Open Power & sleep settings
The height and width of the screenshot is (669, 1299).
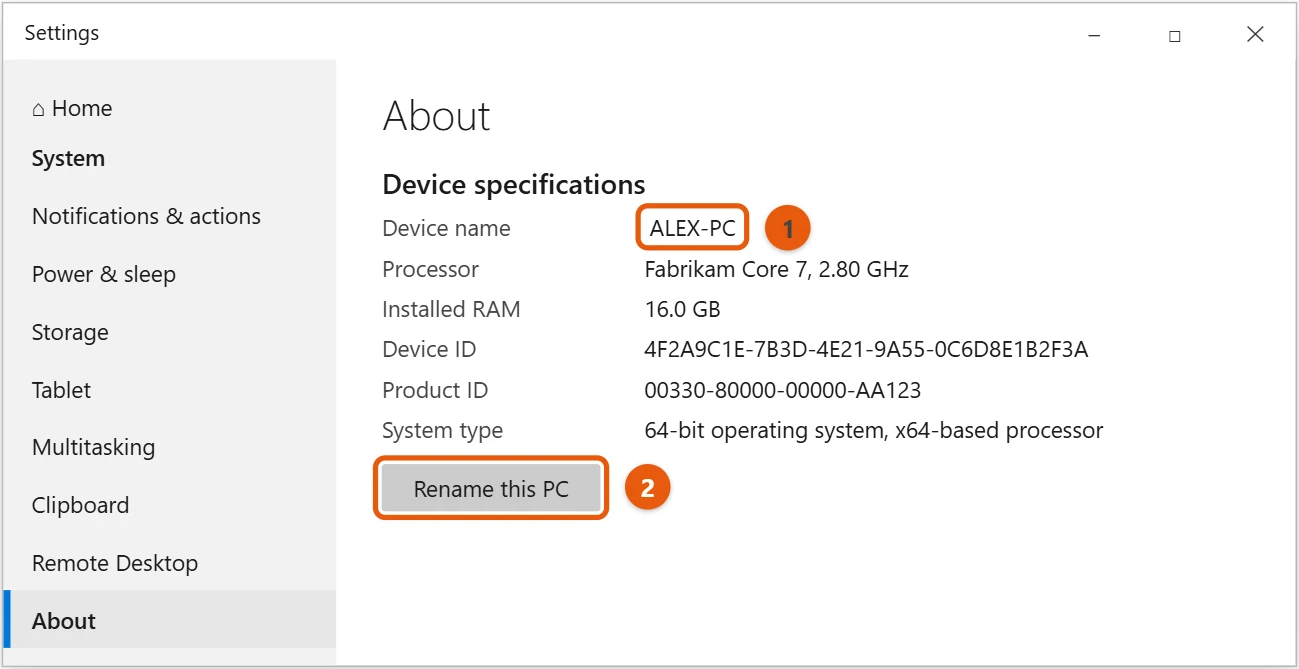pyautogui.click(x=104, y=274)
